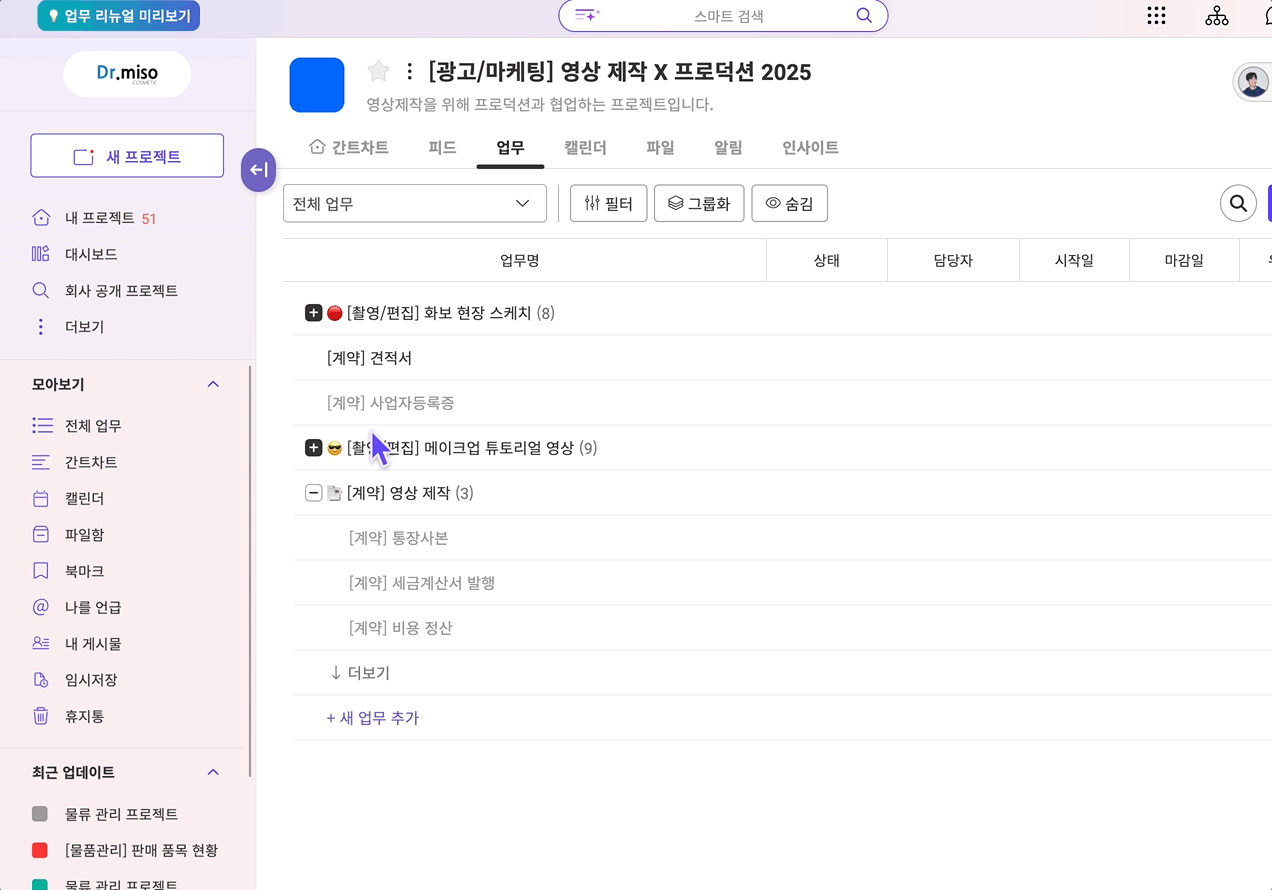Switch to the 인사이트 tab
The height and width of the screenshot is (890, 1272).
click(810, 148)
